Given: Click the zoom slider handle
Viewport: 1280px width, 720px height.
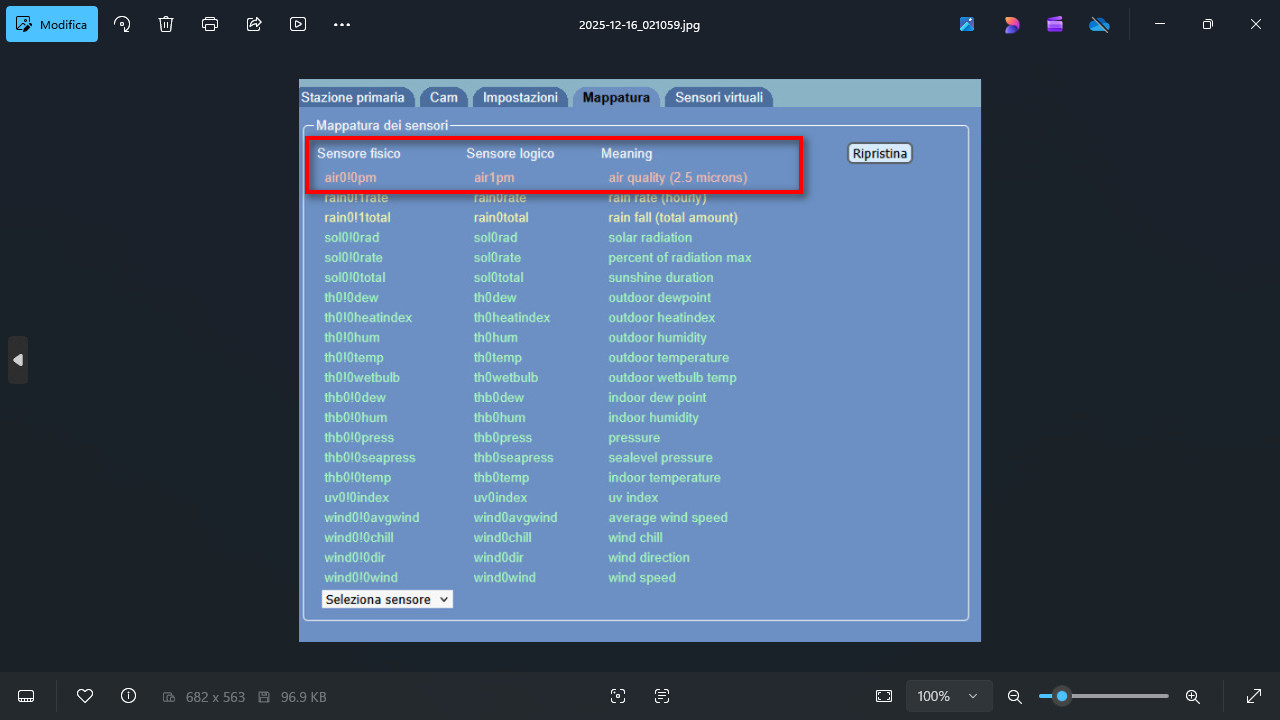Looking at the screenshot, I should 1062,696.
